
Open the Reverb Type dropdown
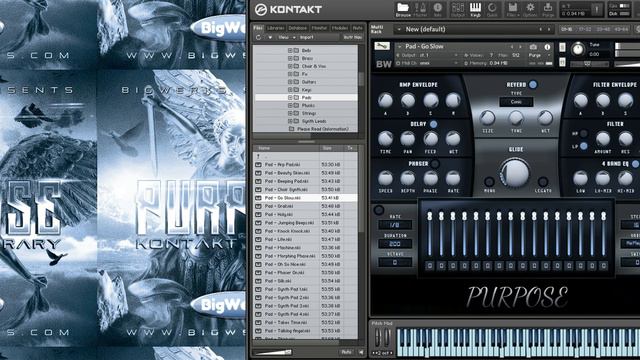click(x=516, y=102)
